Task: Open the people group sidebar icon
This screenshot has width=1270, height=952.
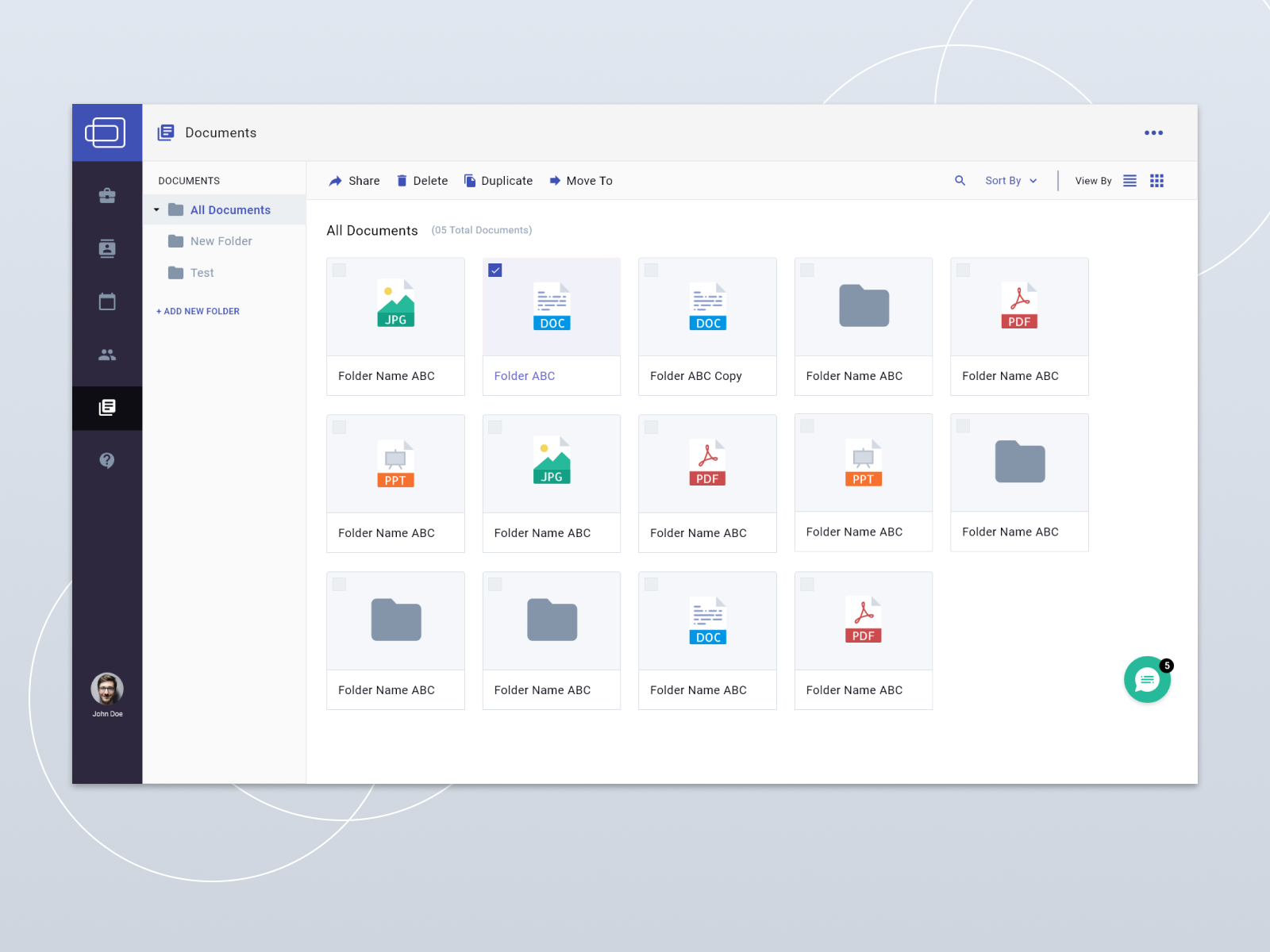Action: [x=107, y=355]
